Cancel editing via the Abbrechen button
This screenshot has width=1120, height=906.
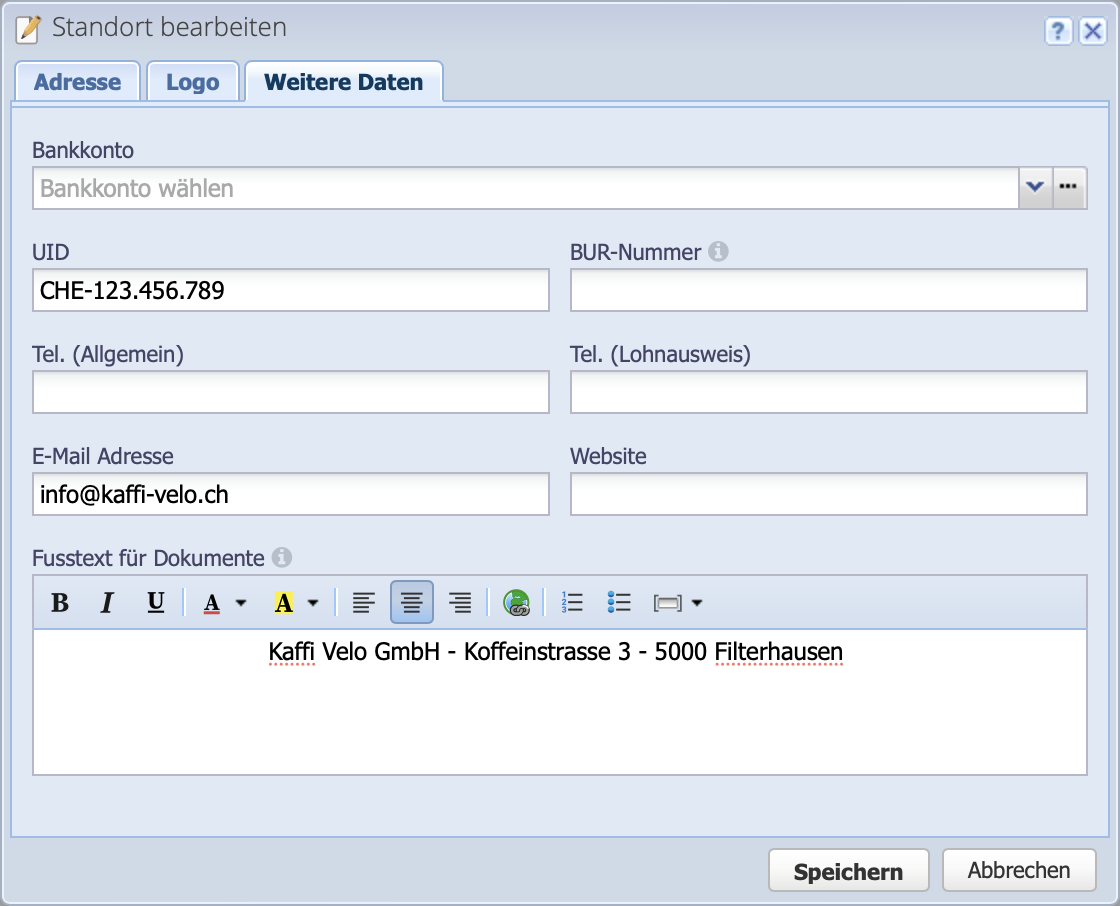[x=1019, y=870]
